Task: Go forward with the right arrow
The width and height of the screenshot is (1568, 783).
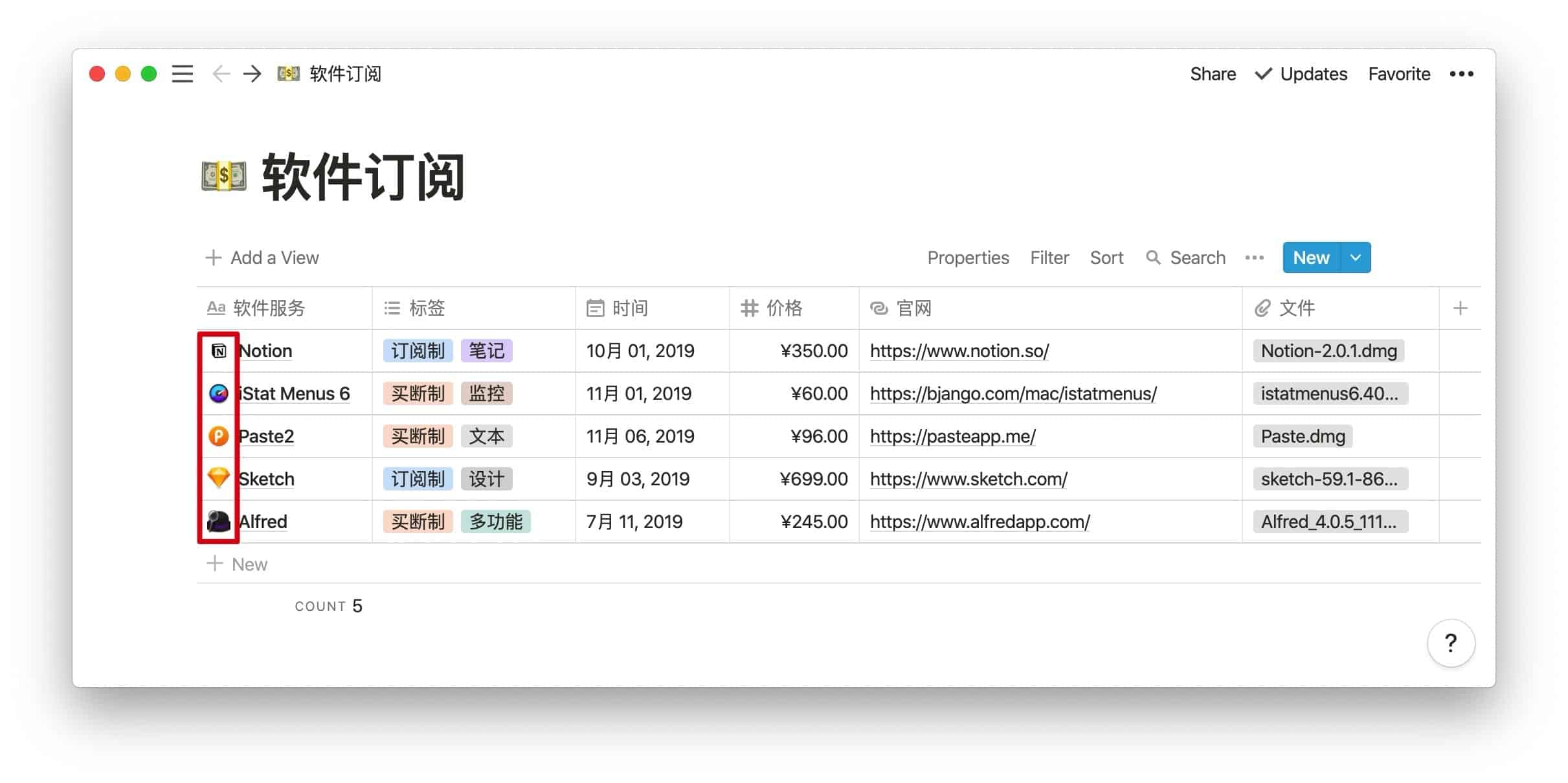Action: [252, 74]
